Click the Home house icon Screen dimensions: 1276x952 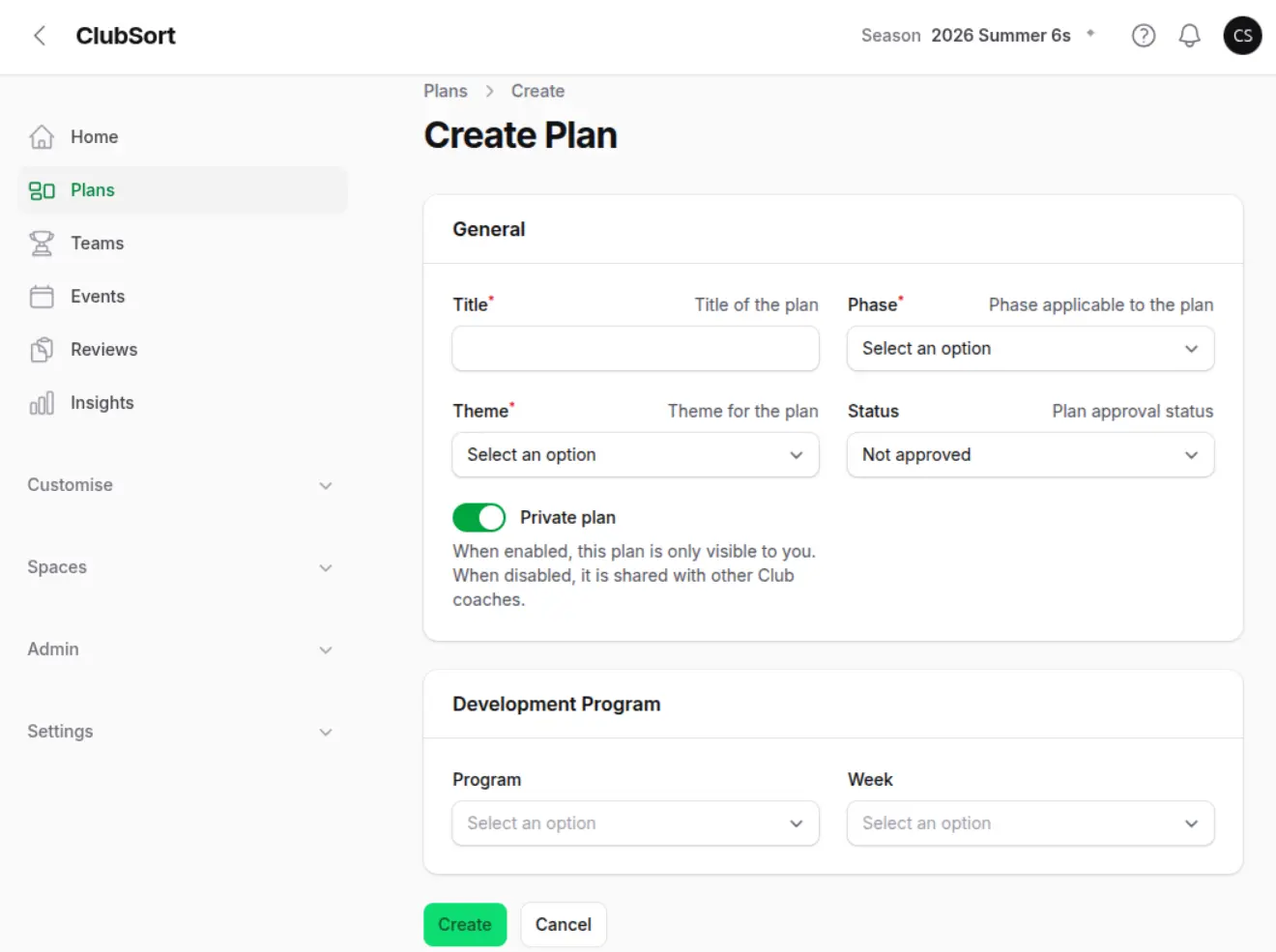[42, 137]
